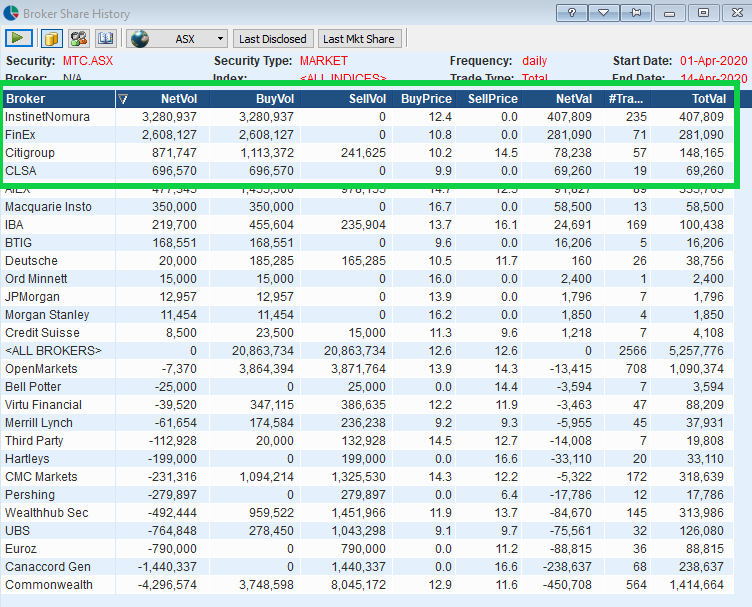Select the Citigroup broker row

[x=368, y=152]
